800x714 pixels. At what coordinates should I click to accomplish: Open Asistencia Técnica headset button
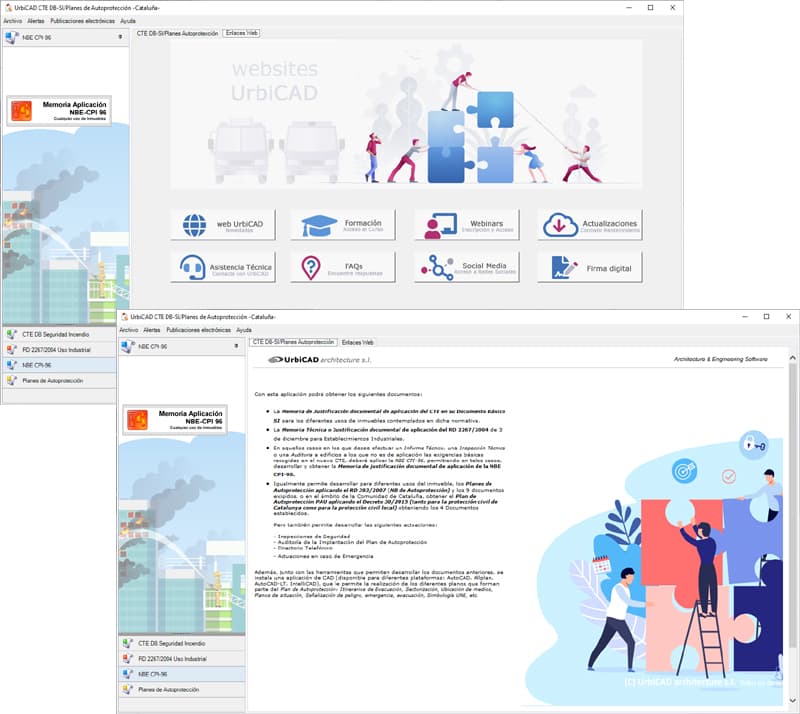[223, 267]
